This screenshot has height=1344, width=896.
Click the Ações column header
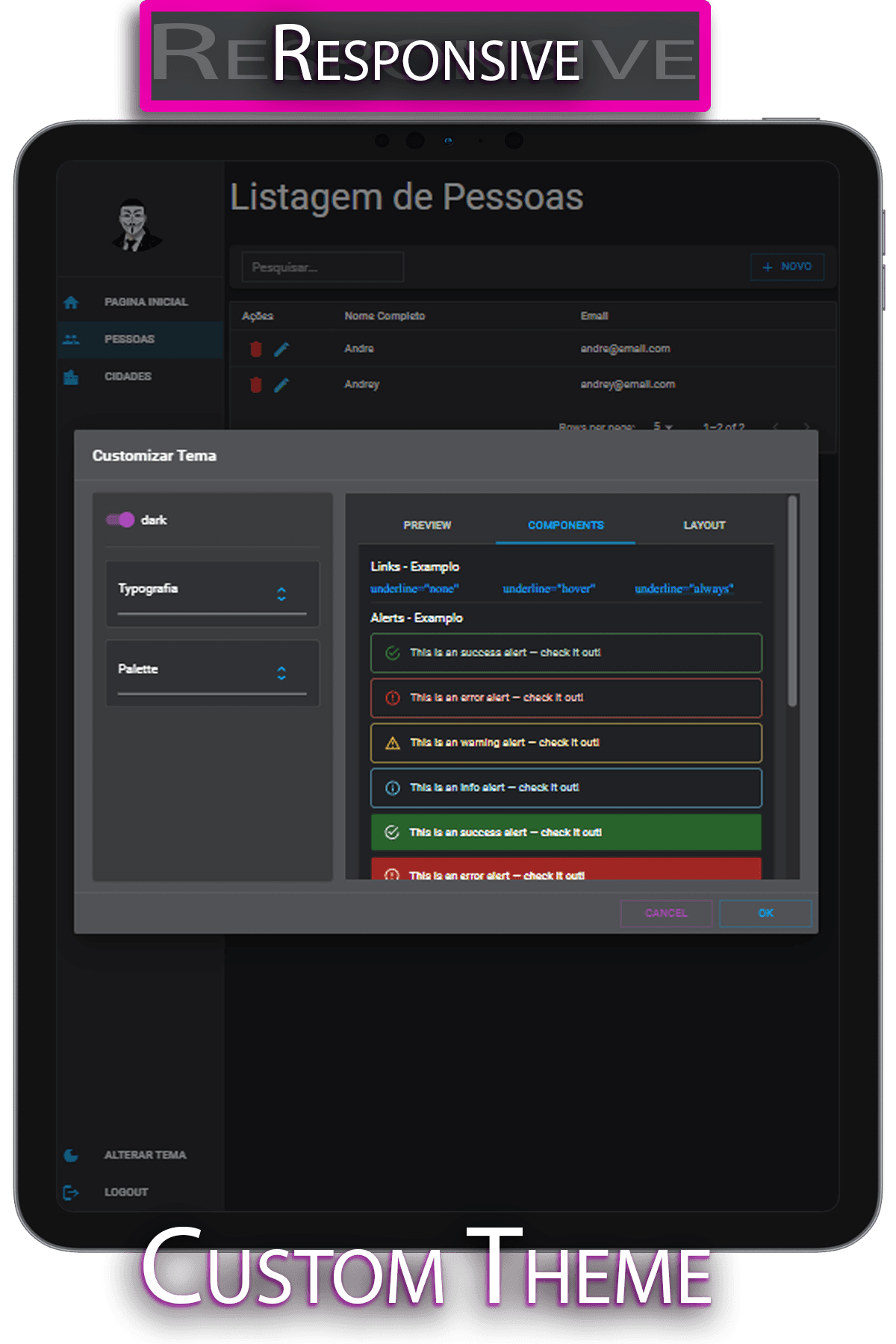258,317
